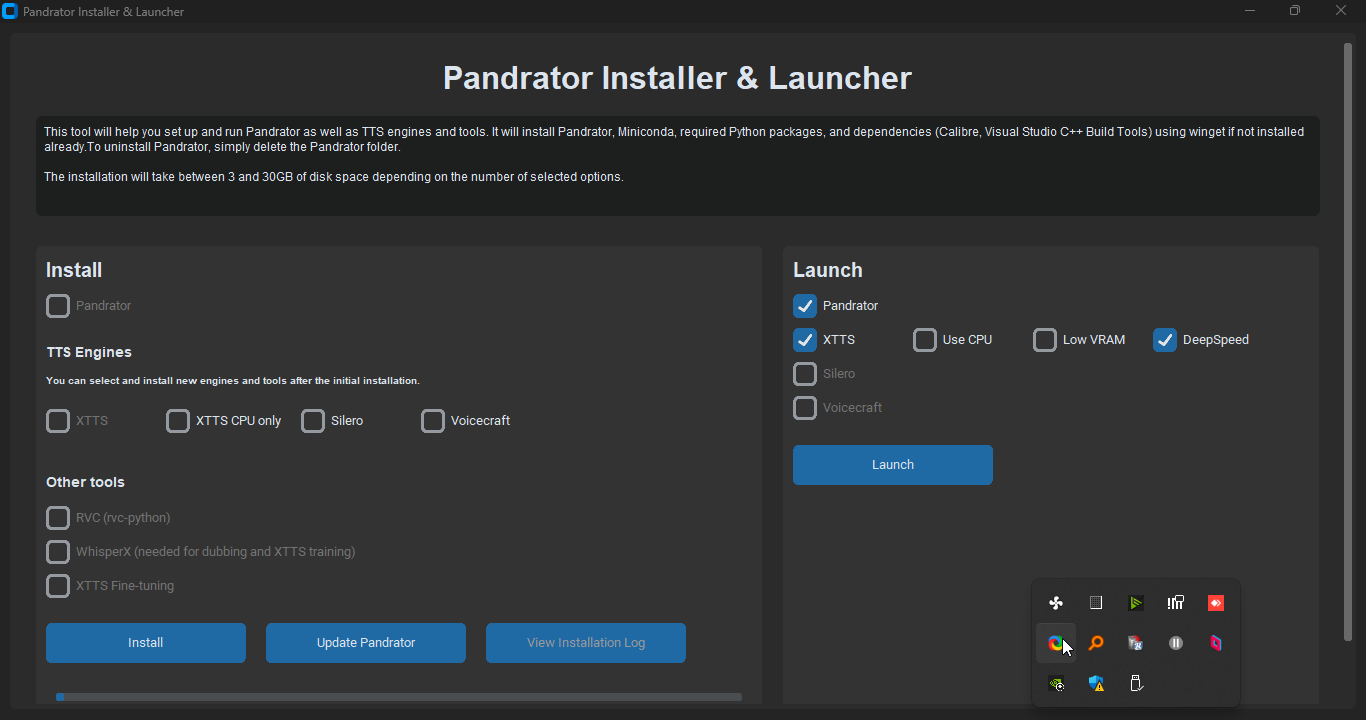
Task: Select the white grid tray icon
Action: [1096, 602]
